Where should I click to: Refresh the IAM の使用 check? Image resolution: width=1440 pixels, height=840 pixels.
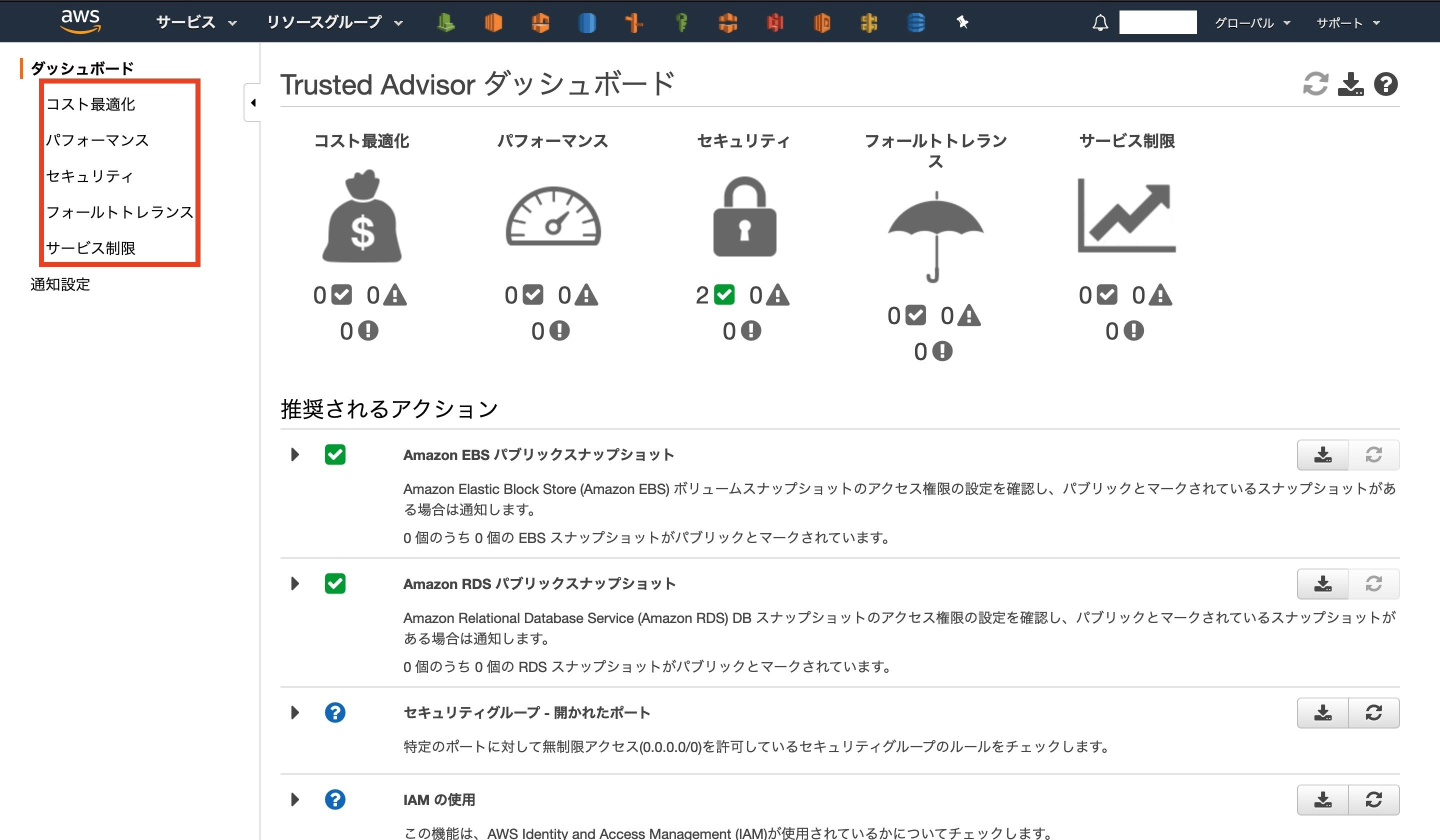pos(1373,800)
